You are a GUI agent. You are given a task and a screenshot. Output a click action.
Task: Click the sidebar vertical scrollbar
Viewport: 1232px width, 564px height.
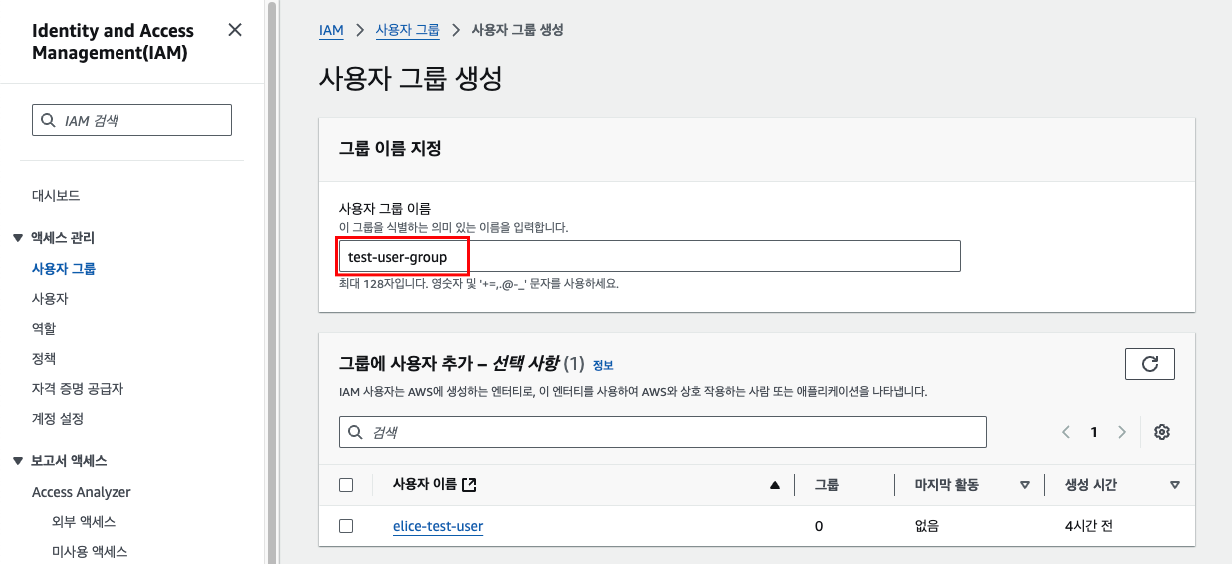[x=272, y=282]
